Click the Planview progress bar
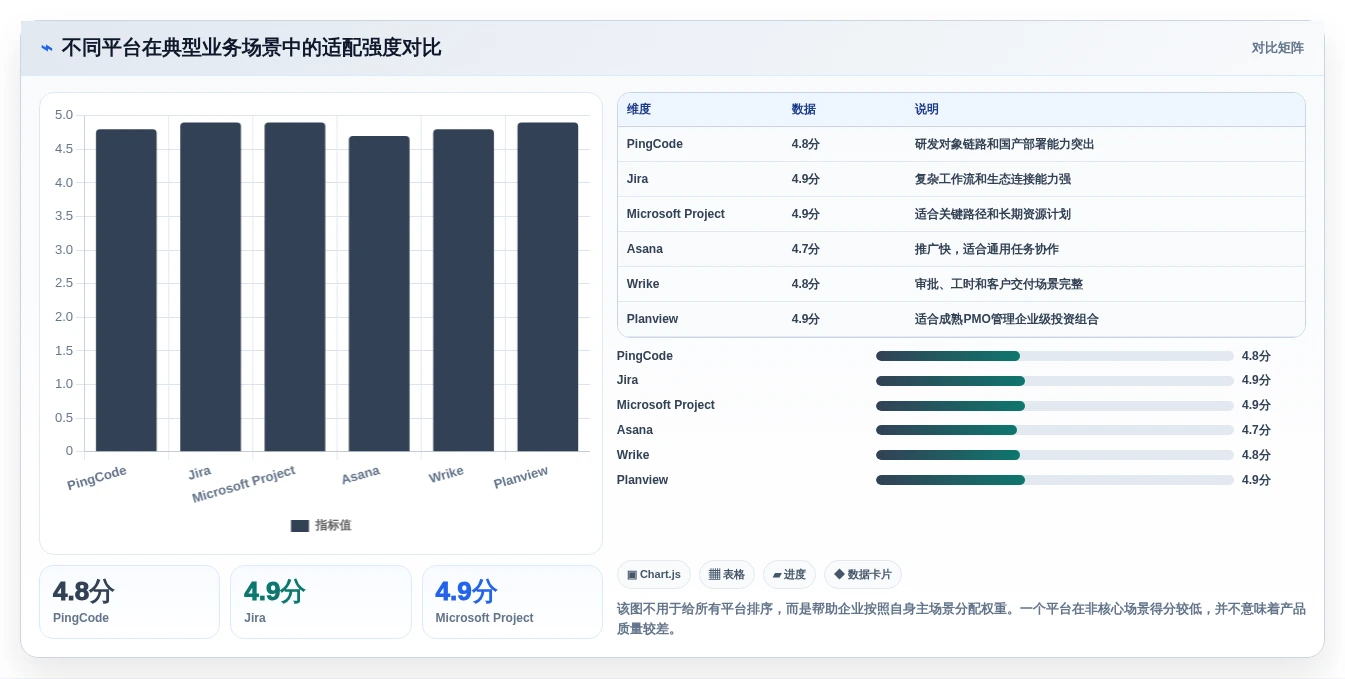 1055,480
